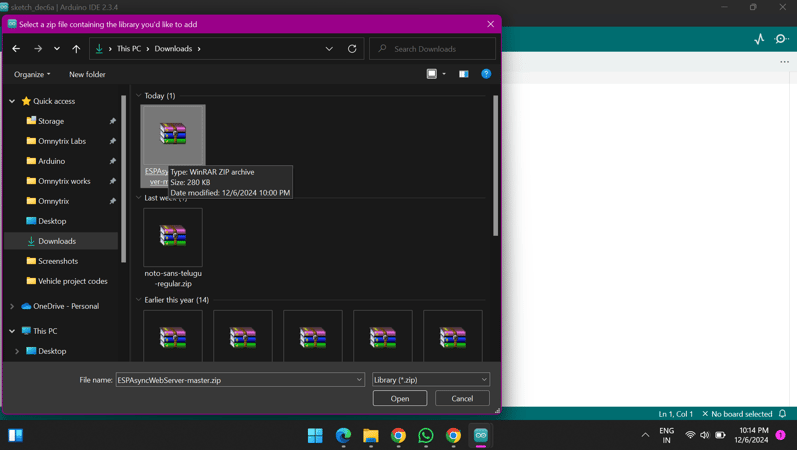Open the widgets panel on the taskbar

[15, 435]
